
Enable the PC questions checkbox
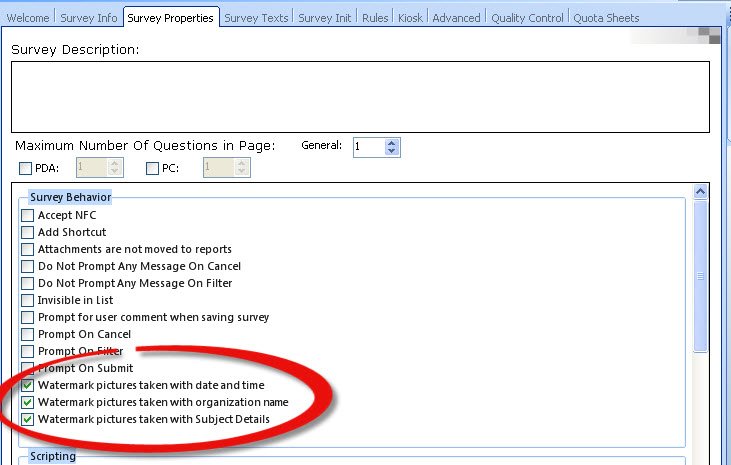(x=152, y=168)
